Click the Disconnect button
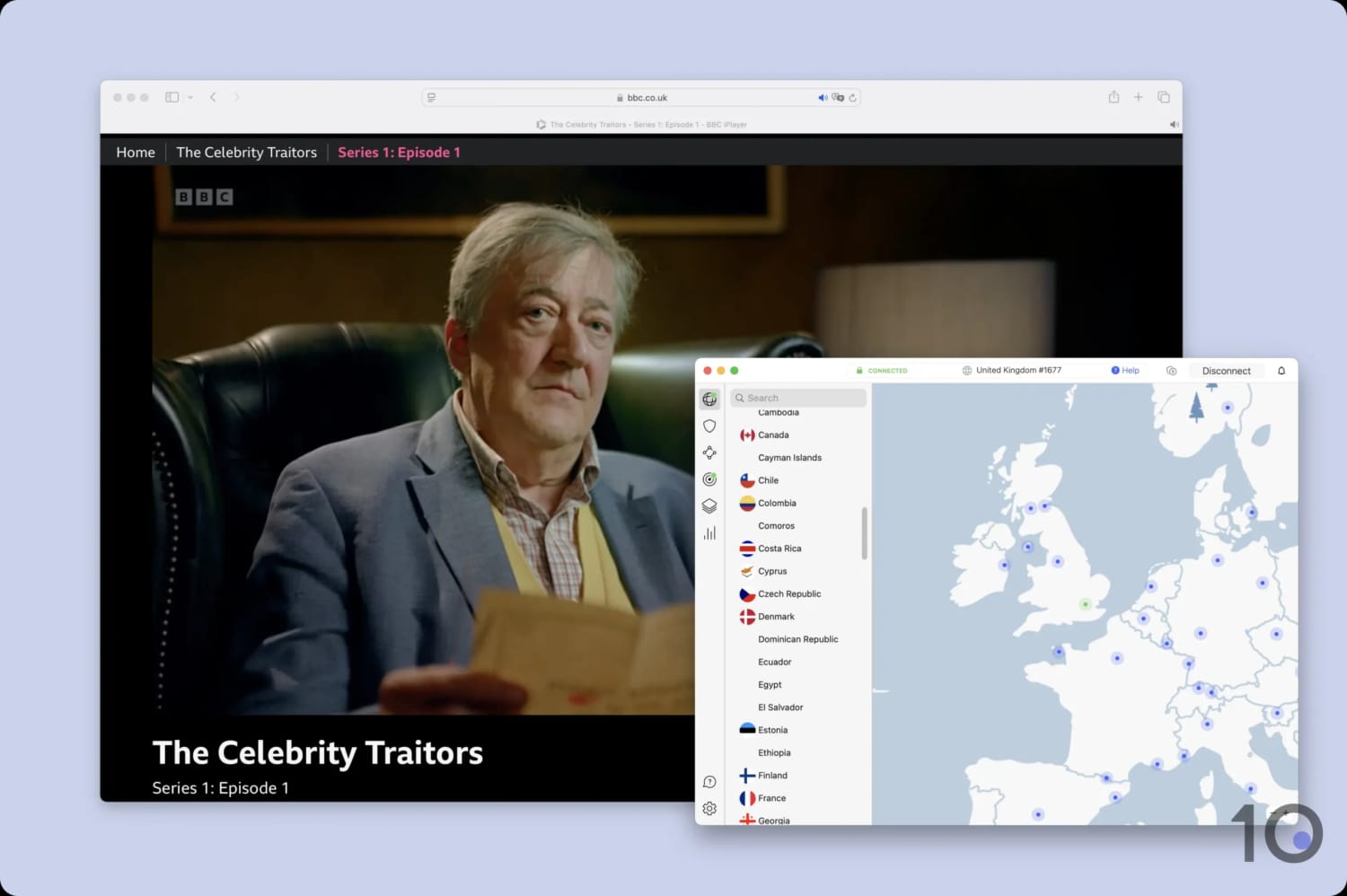The width and height of the screenshot is (1347, 896). coord(1226,370)
